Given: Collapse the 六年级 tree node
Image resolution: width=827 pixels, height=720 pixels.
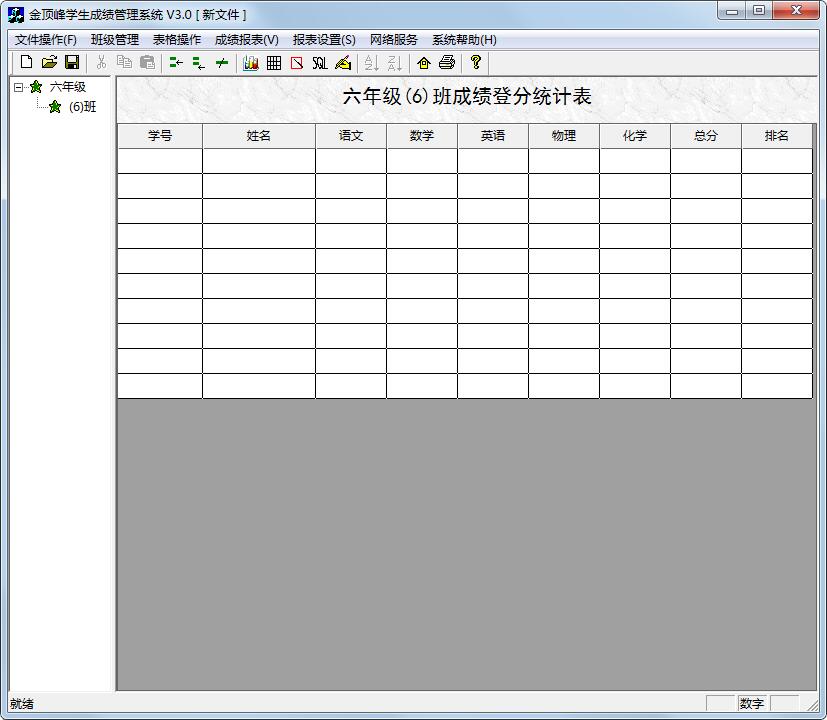Looking at the screenshot, I should 18,87.
